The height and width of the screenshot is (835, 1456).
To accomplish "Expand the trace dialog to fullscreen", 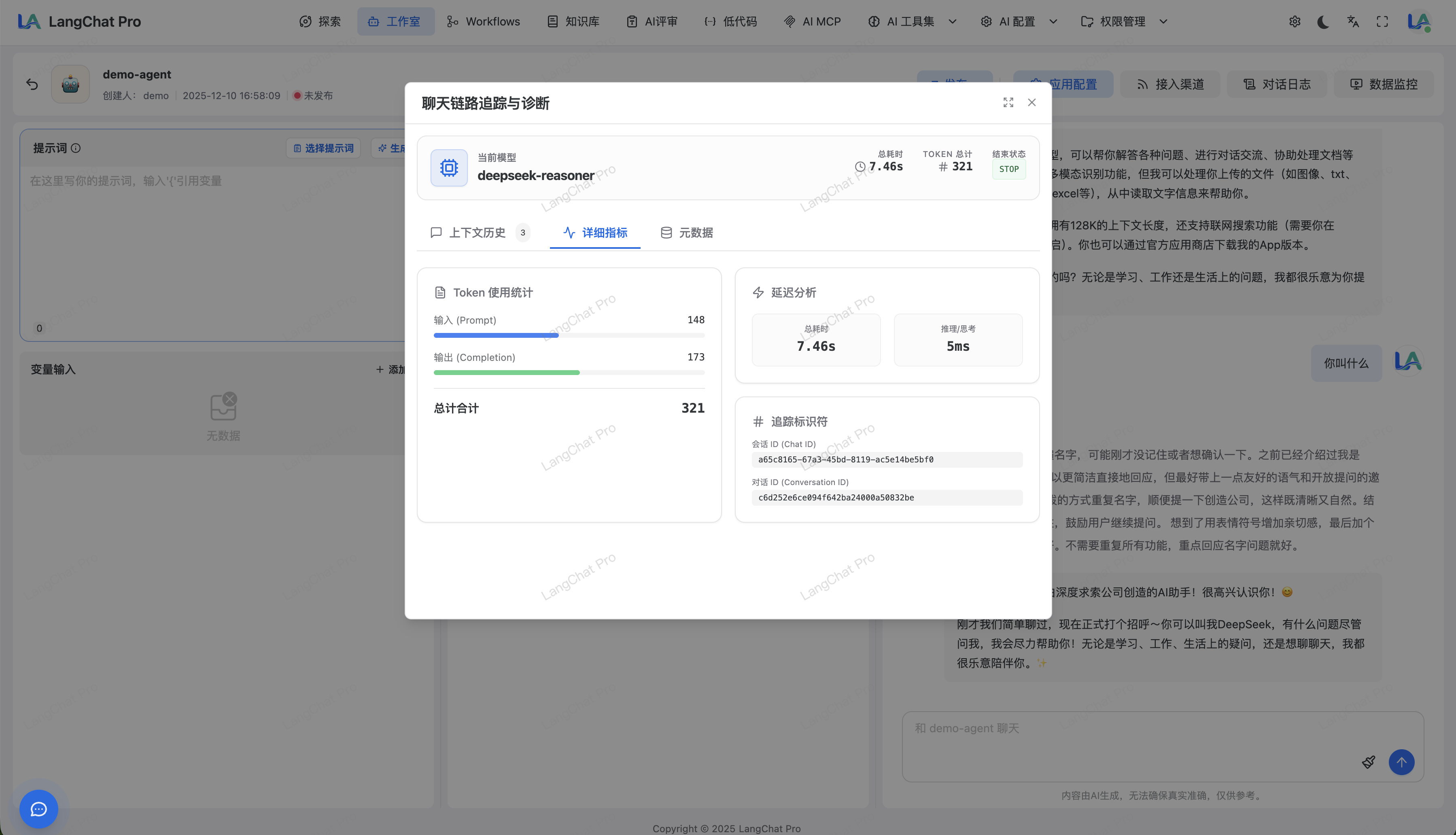I will (x=1008, y=102).
